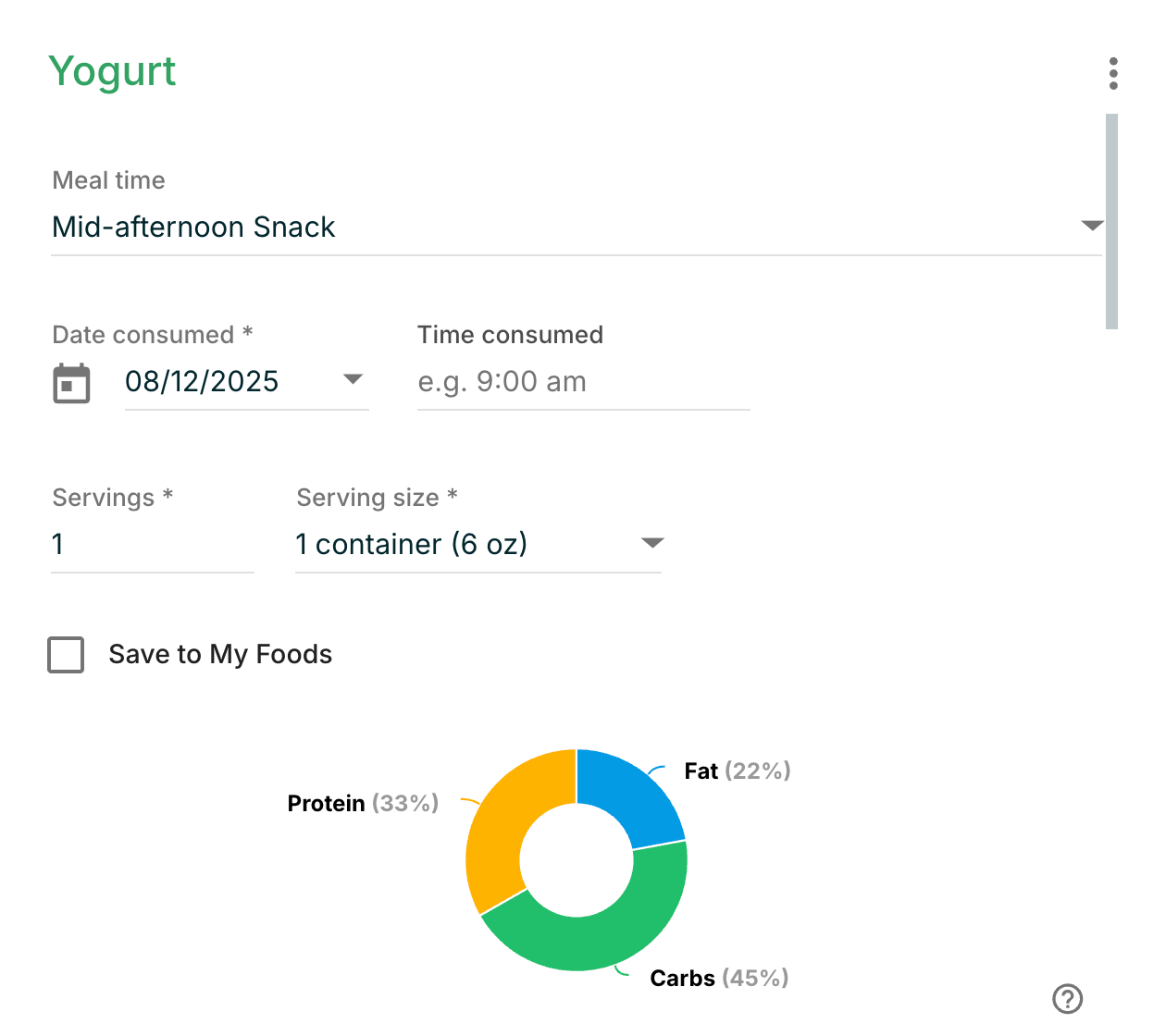This screenshot has width=1166, height=1036.
Task: Click the vertical scrollbar thumb
Action: tap(1111, 220)
